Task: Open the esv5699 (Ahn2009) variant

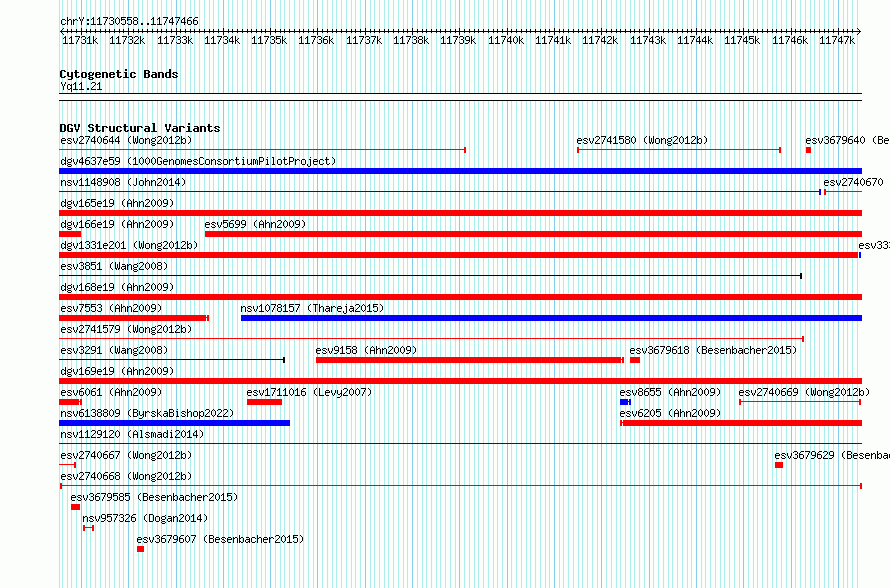Action: click(x=255, y=224)
